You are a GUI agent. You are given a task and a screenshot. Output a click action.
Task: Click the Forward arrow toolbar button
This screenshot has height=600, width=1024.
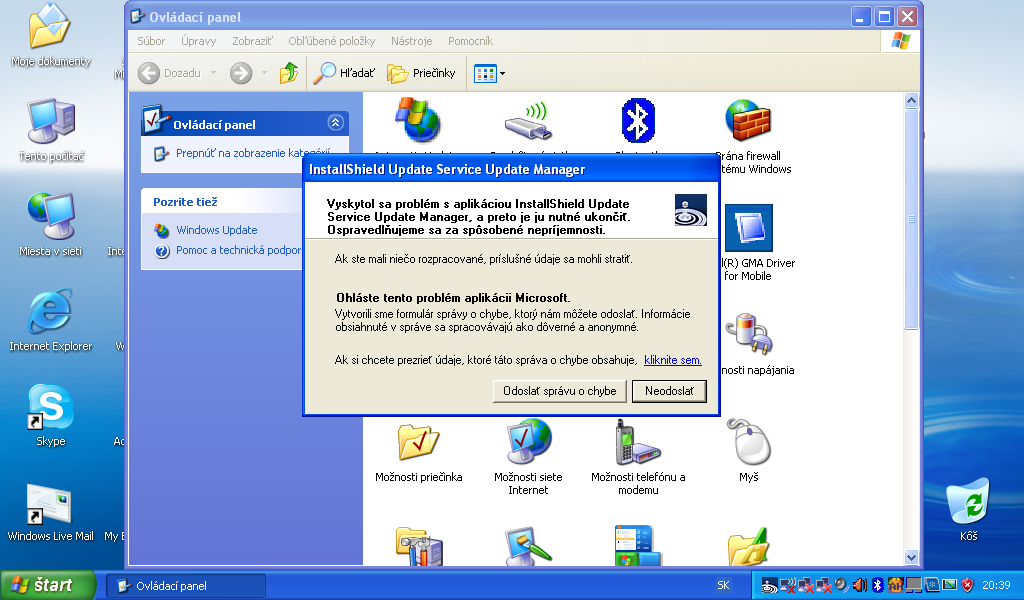(241, 73)
